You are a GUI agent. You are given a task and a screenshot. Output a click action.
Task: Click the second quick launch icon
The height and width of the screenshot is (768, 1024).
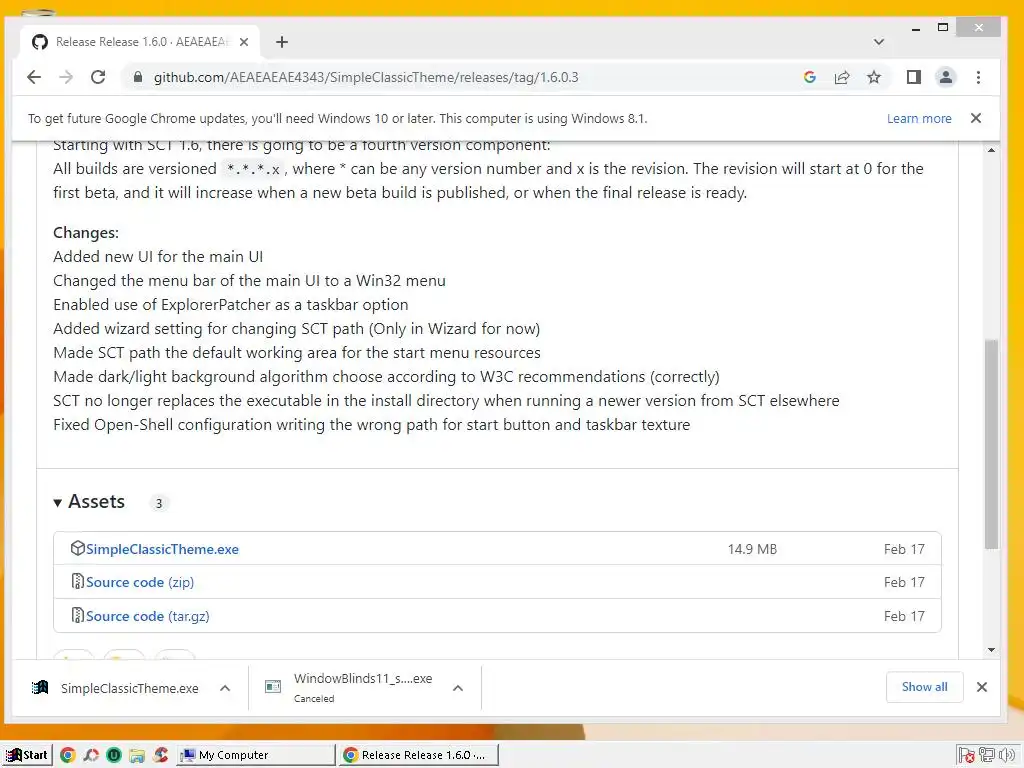pos(91,755)
